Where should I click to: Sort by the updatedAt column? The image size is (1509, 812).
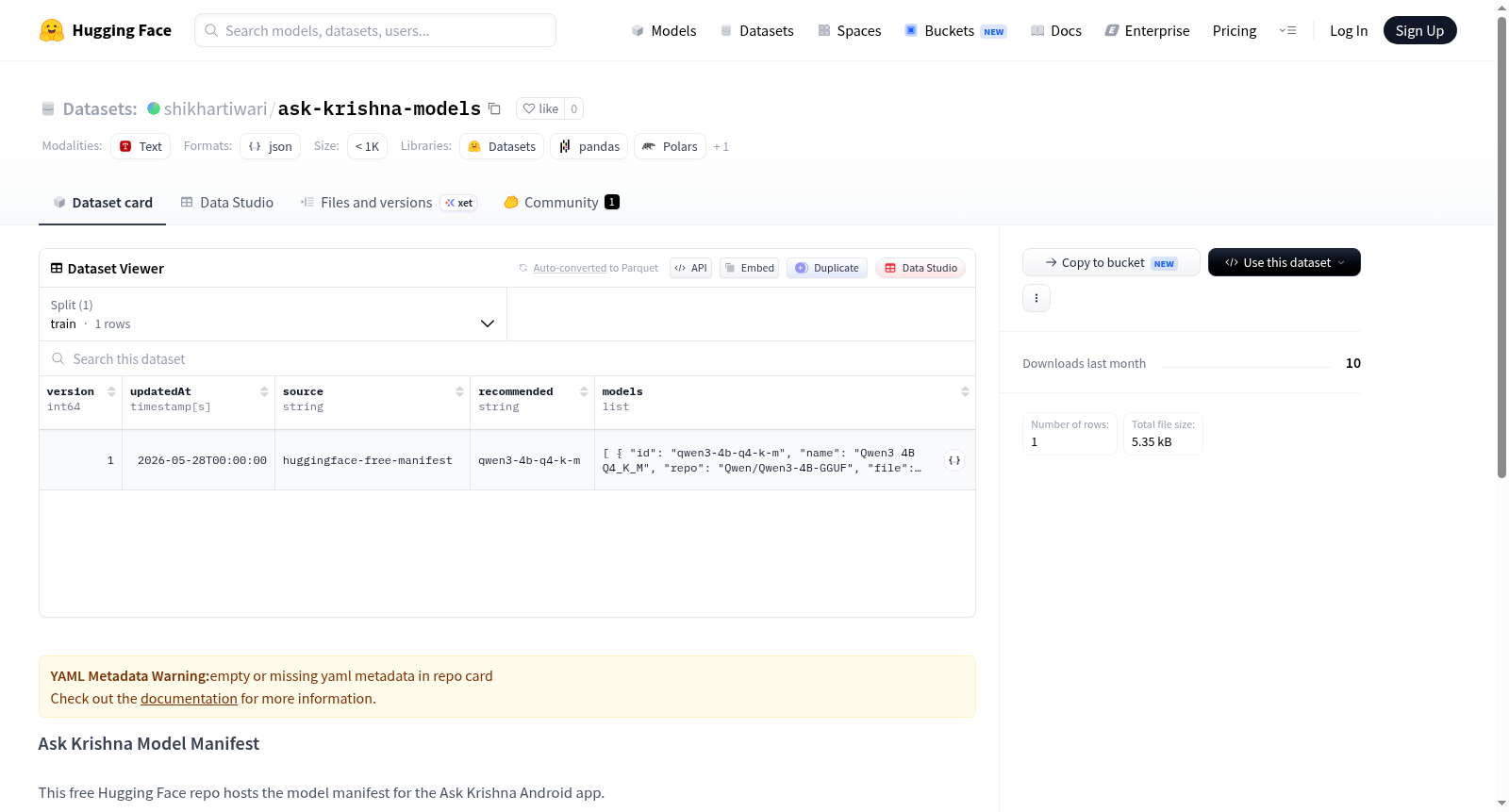pyautogui.click(x=264, y=391)
